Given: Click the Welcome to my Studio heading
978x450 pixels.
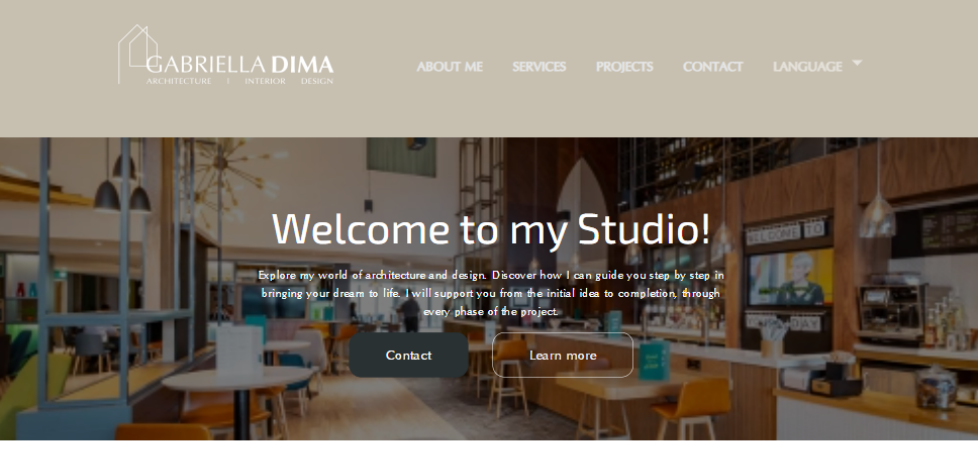Looking at the screenshot, I should [491, 228].
